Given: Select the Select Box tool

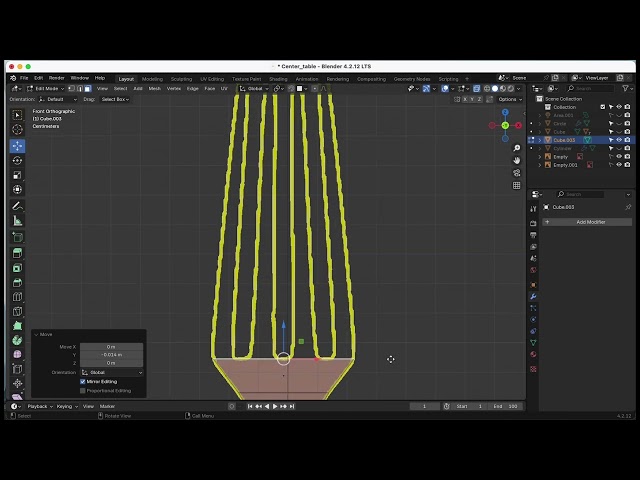Looking at the screenshot, I should [x=17, y=116].
